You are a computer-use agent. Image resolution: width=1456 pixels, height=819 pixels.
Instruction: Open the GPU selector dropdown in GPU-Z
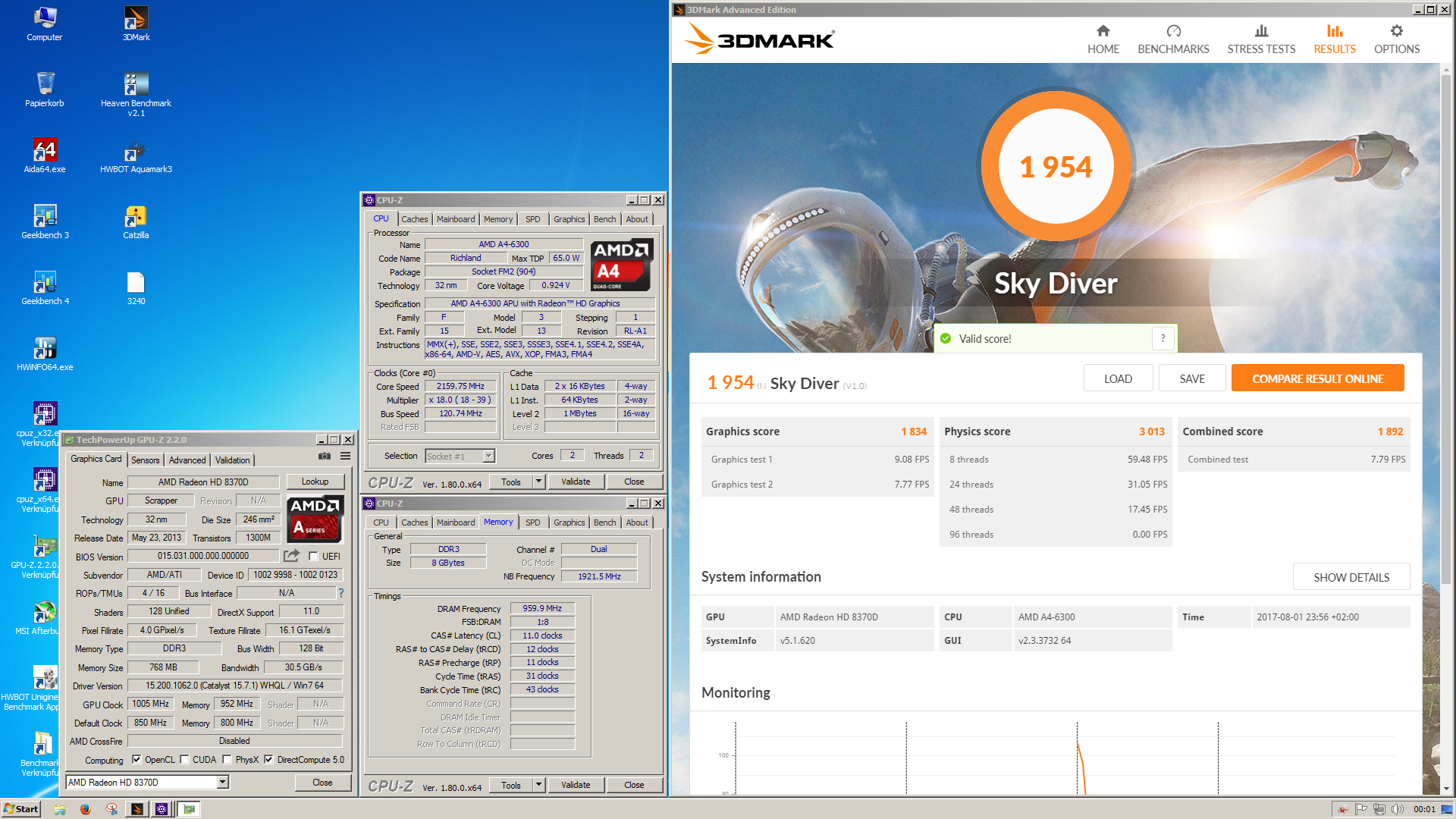tap(222, 782)
